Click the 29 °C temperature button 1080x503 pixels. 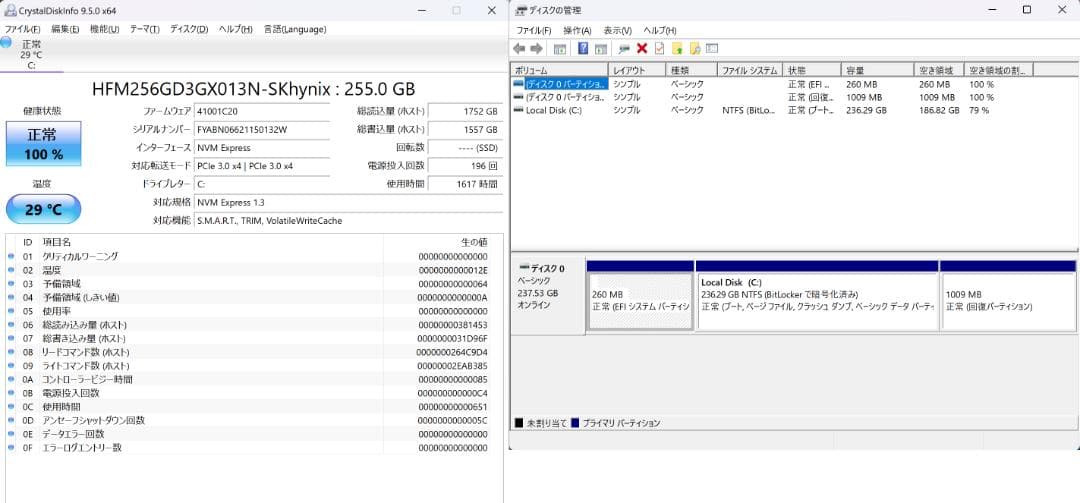pyautogui.click(x=43, y=209)
